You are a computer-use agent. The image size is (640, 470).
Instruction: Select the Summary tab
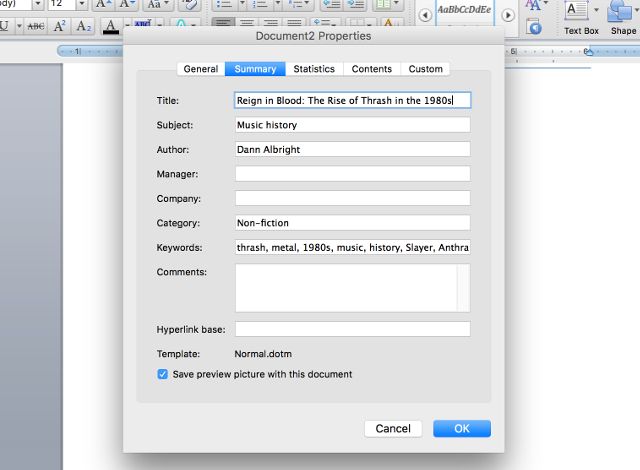255,69
